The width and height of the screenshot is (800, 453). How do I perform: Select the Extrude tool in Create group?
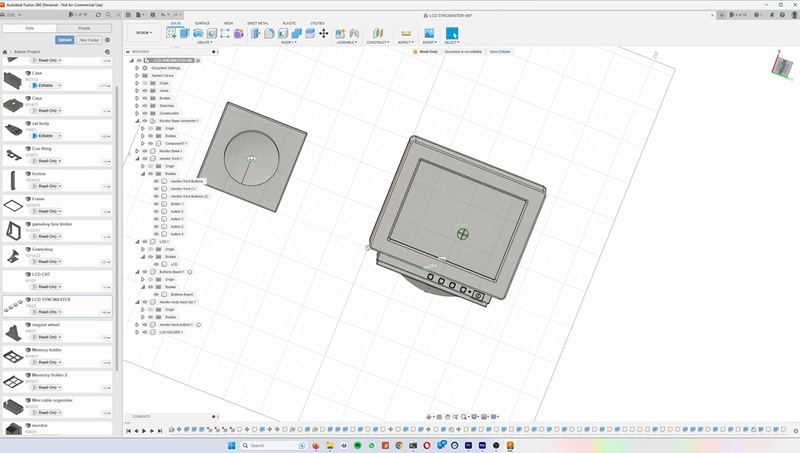coord(184,33)
